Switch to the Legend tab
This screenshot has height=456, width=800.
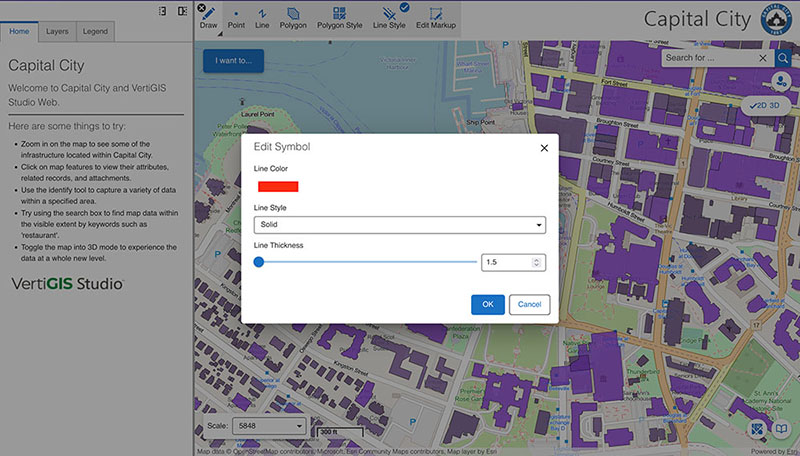point(95,31)
